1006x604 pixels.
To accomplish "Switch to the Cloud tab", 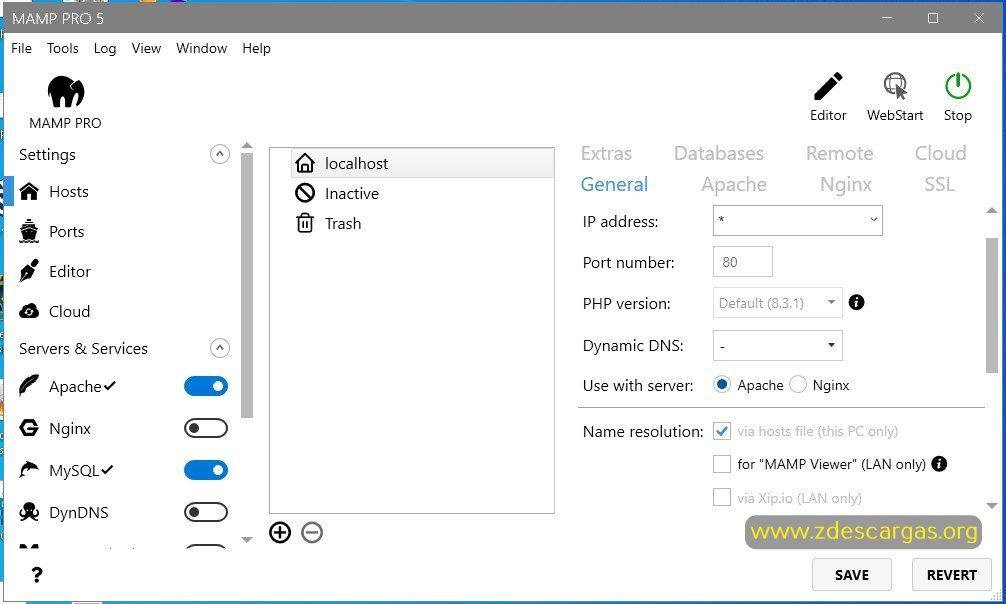I will pyautogui.click(x=940, y=153).
